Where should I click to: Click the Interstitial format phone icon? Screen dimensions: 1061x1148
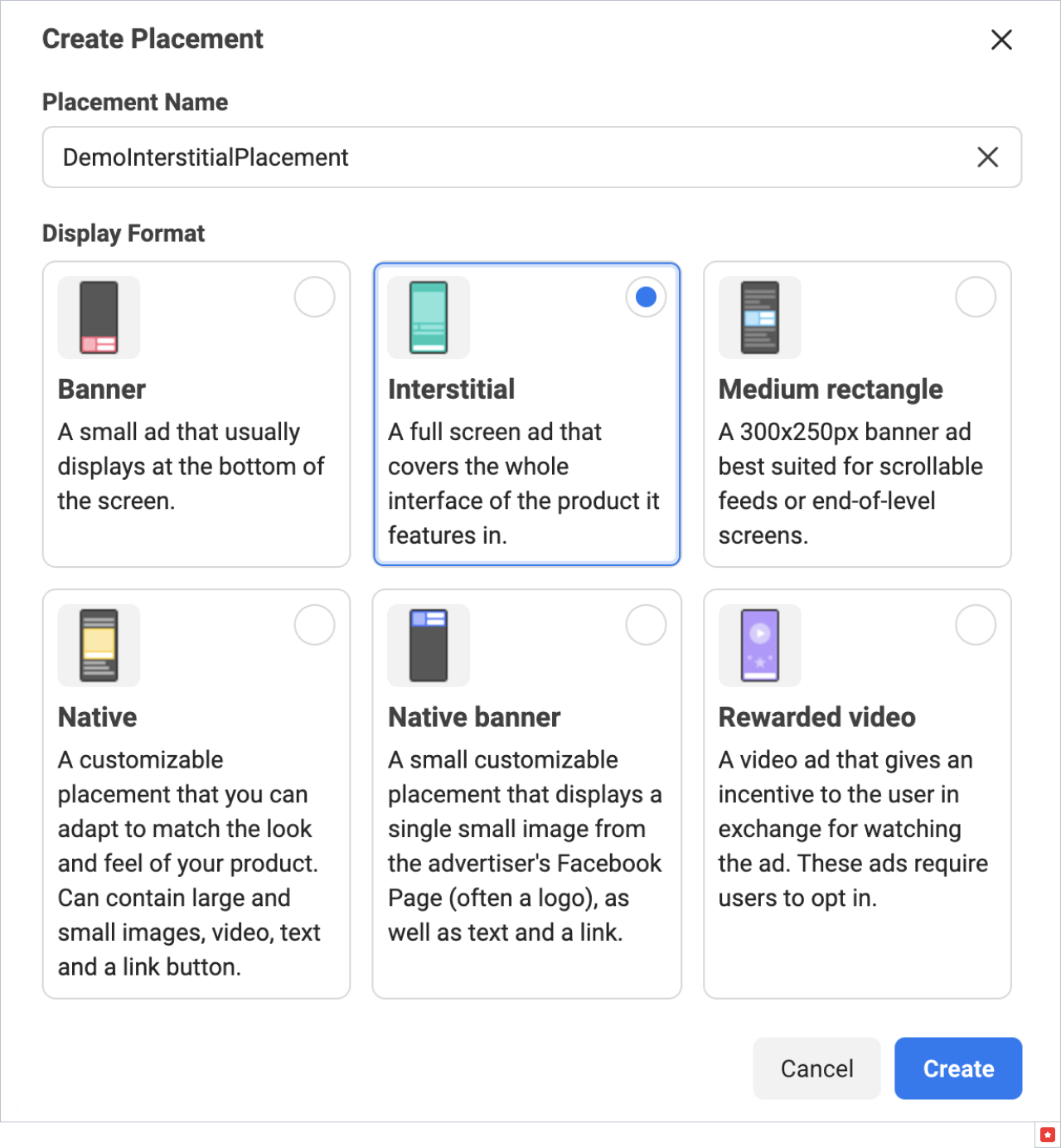click(429, 317)
